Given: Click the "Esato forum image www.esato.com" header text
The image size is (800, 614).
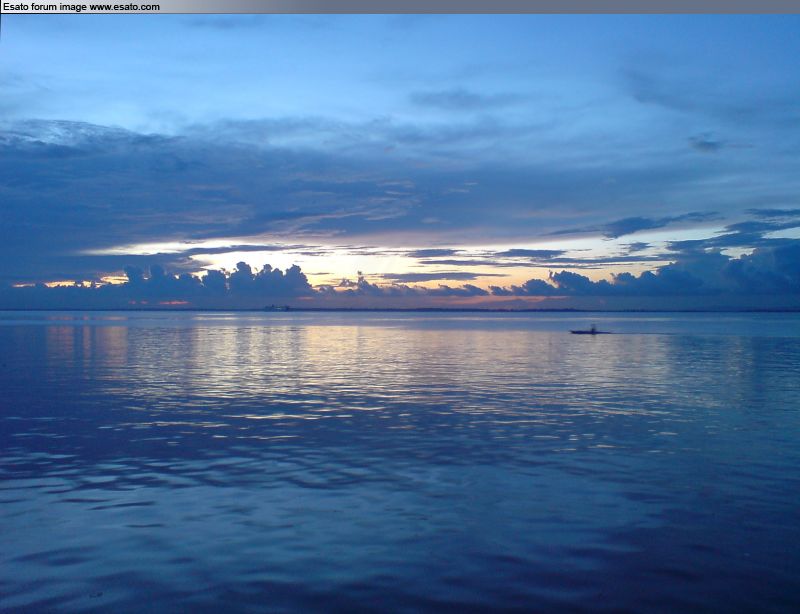Looking at the screenshot, I should [81, 7].
